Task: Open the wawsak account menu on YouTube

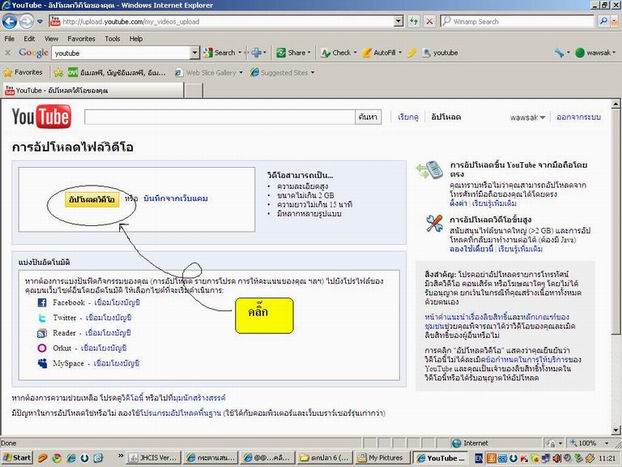Action: click(x=527, y=117)
